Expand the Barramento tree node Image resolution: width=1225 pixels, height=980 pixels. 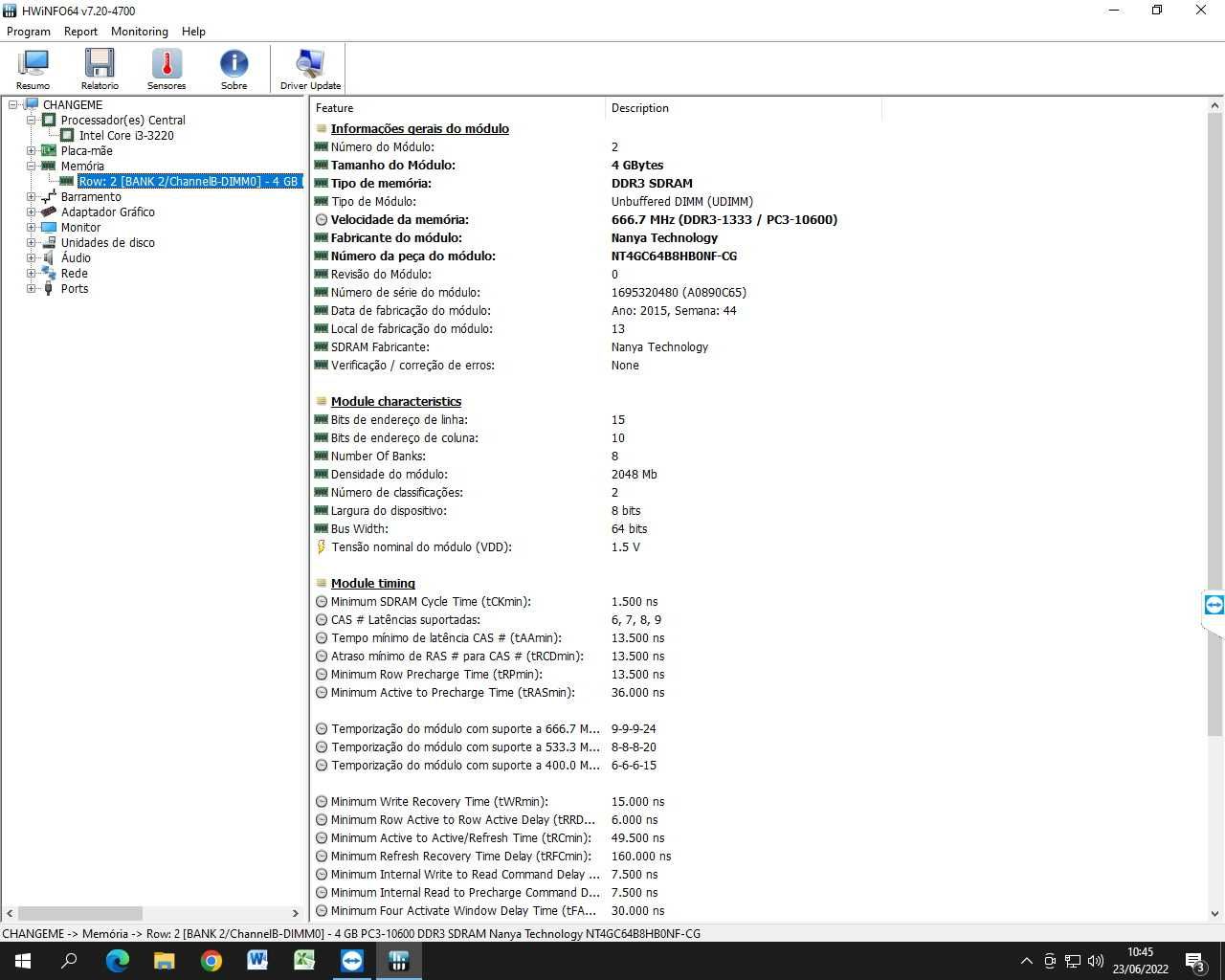[32, 196]
